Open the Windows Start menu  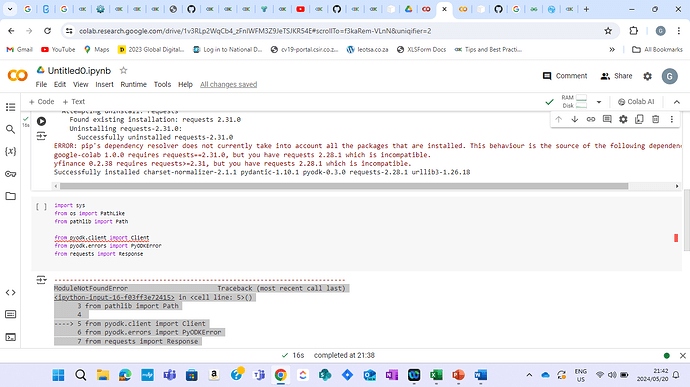pyautogui.click(x=58, y=375)
